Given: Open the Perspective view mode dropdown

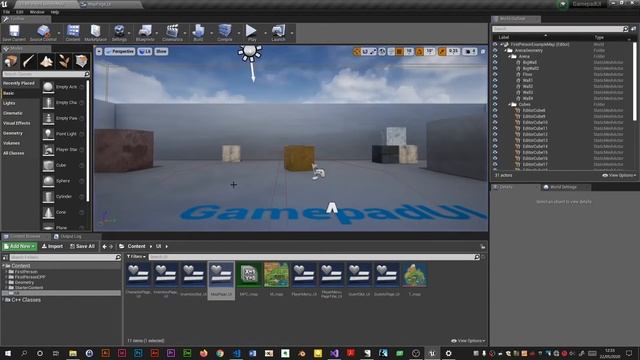Looking at the screenshot, I should click(120, 51).
